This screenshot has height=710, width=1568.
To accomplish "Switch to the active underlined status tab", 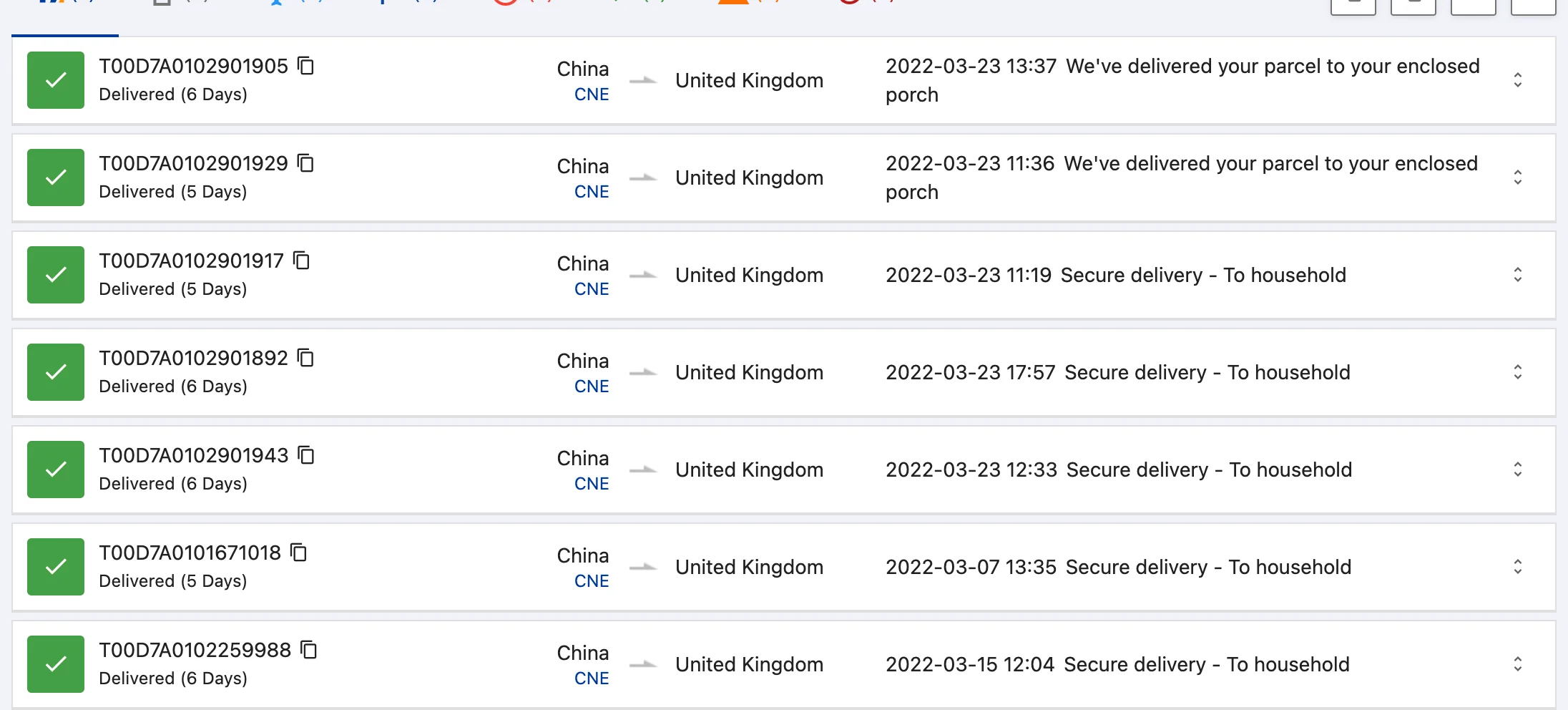I will [64, 21].
